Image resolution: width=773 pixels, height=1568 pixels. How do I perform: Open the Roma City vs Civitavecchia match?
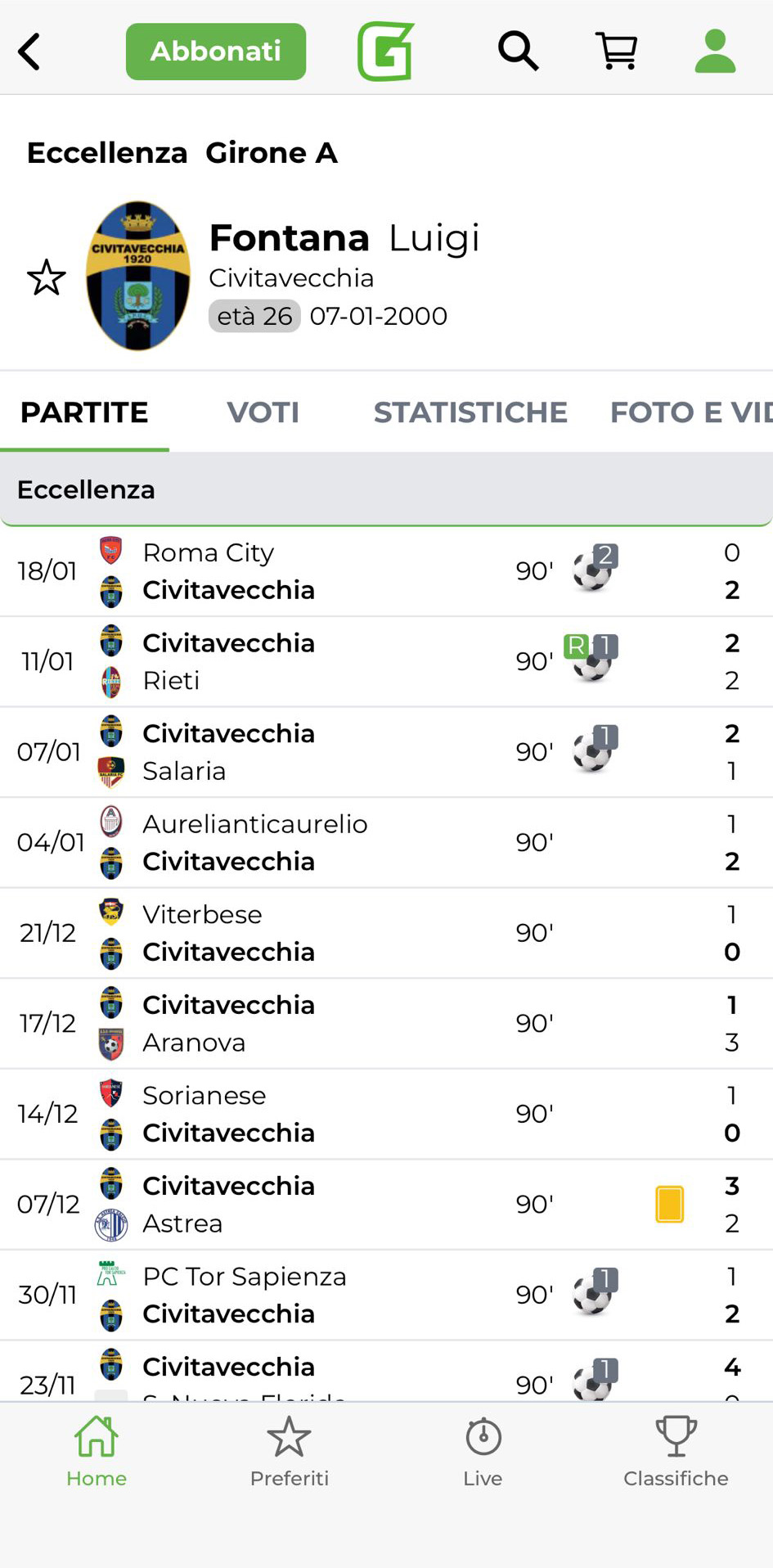click(x=327, y=571)
